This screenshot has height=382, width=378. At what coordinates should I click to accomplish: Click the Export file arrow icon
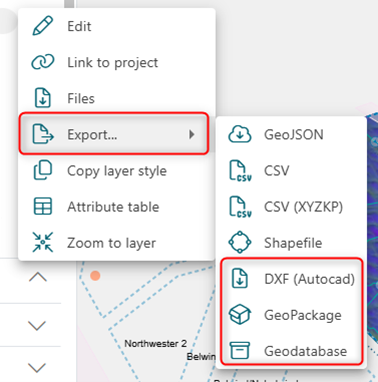pos(43,134)
